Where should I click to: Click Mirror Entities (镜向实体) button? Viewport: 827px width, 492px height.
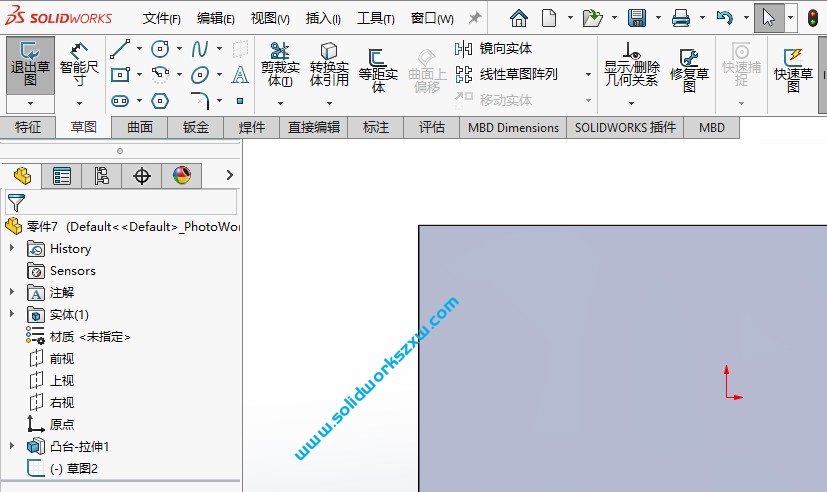[495, 49]
